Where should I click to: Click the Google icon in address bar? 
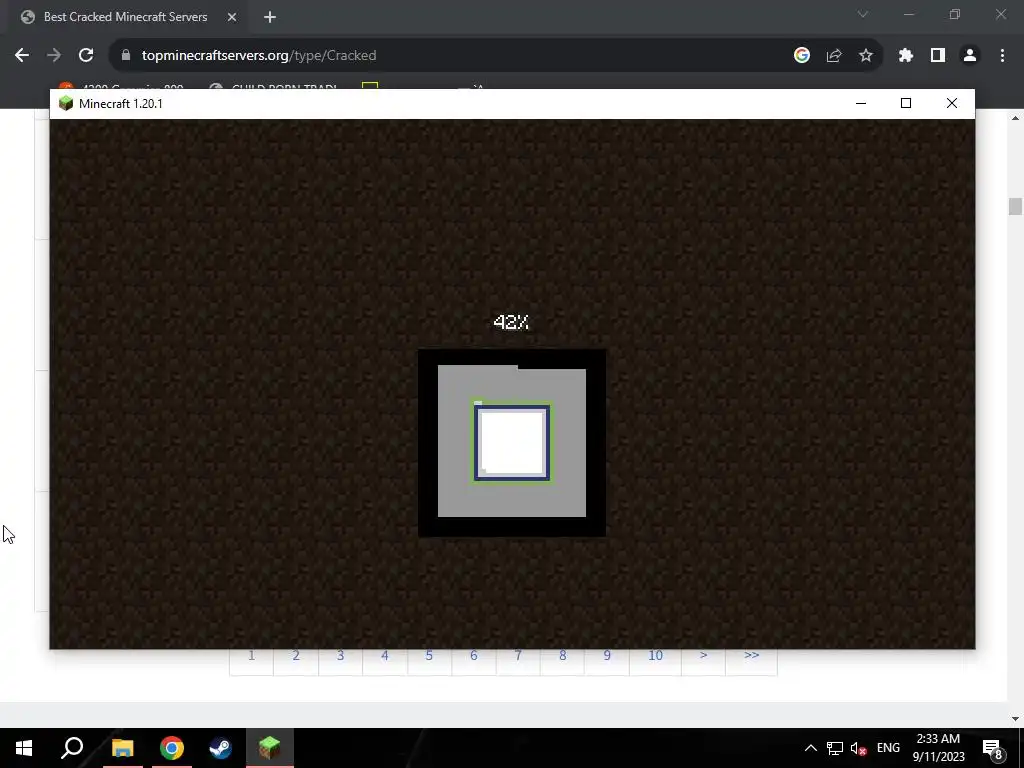point(802,56)
